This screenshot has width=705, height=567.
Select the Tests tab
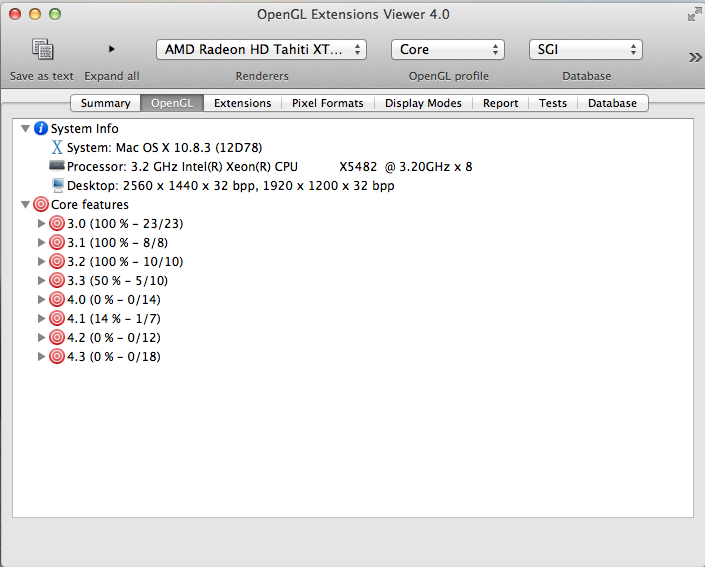pyautogui.click(x=553, y=103)
